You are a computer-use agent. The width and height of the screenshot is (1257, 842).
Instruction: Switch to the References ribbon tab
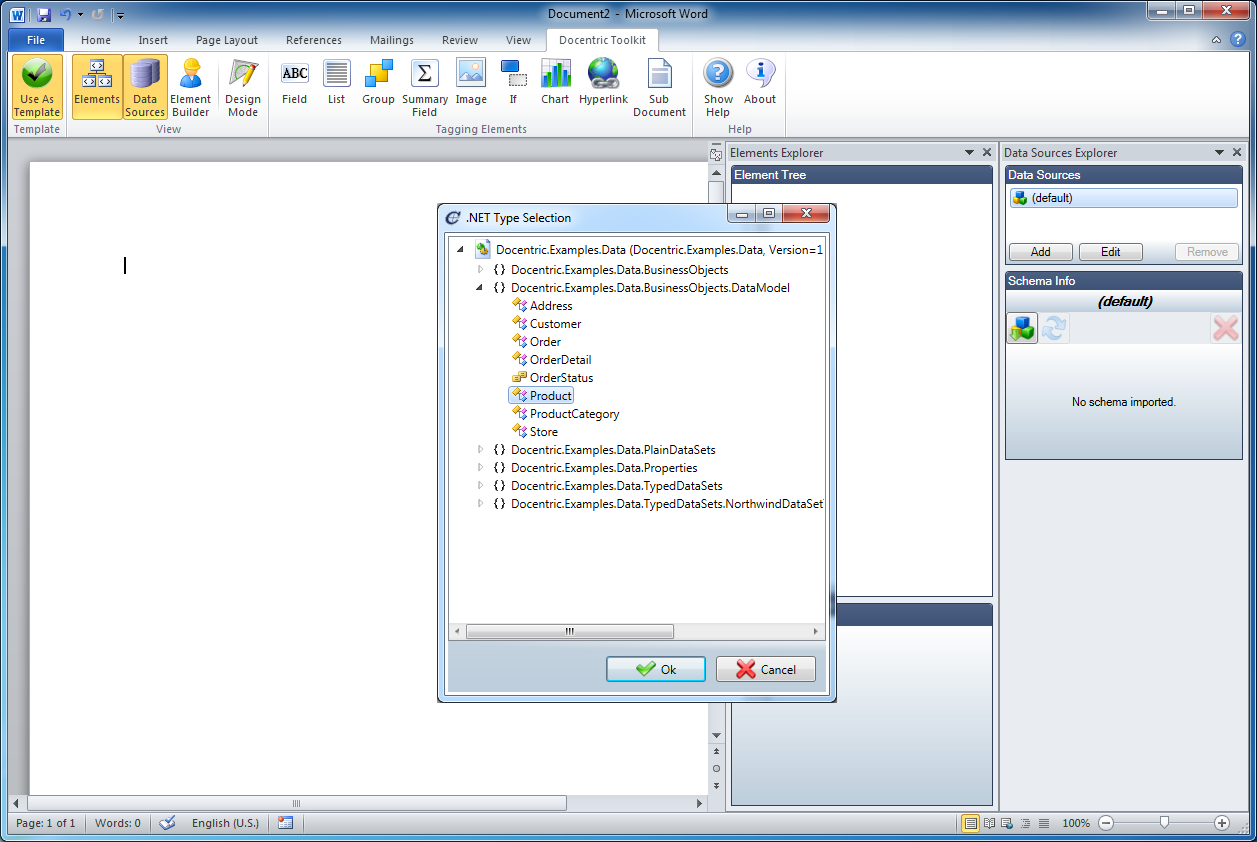tap(314, 40)
